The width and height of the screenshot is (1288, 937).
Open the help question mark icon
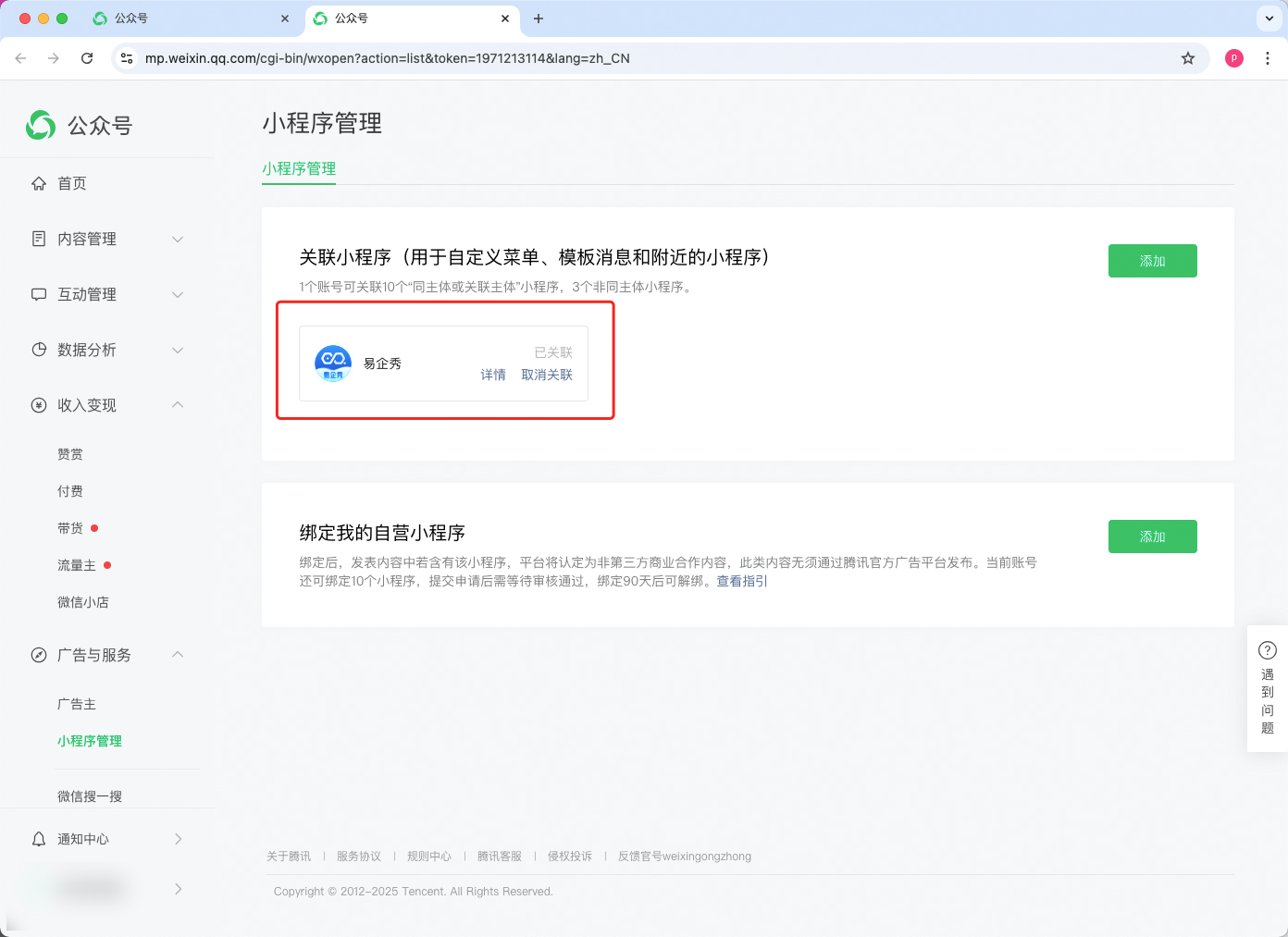(1268, 650)
